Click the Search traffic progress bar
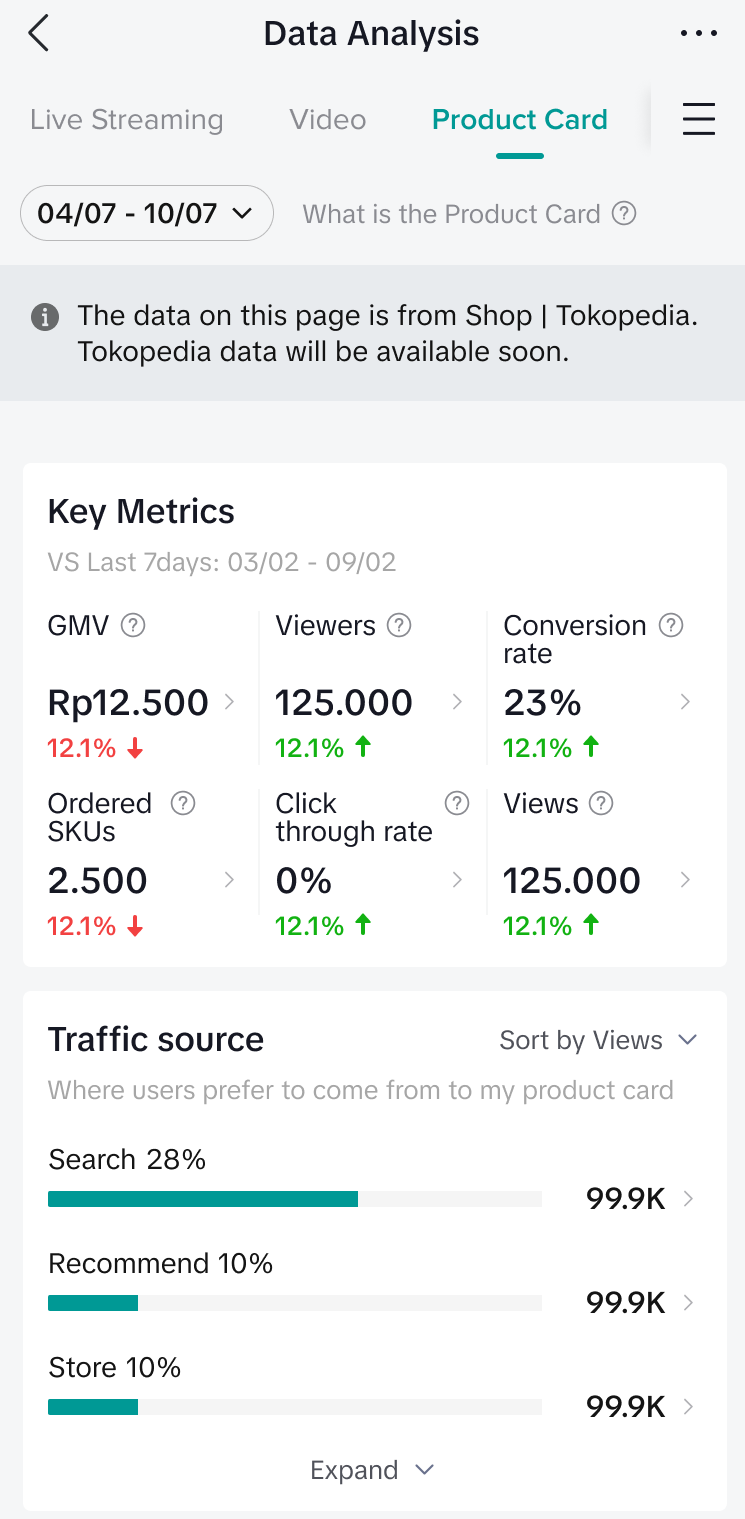The image size is (745, 1519). [294, 1199]
